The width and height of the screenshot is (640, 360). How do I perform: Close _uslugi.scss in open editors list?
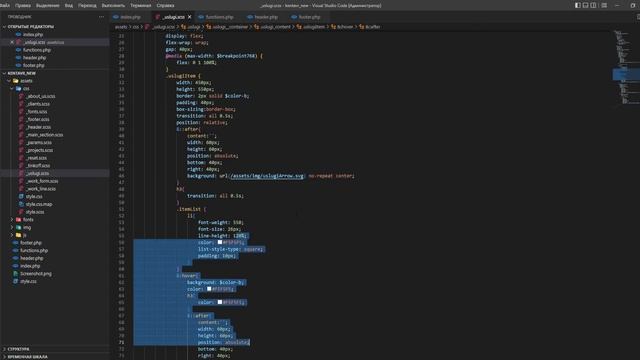[12, 42]
